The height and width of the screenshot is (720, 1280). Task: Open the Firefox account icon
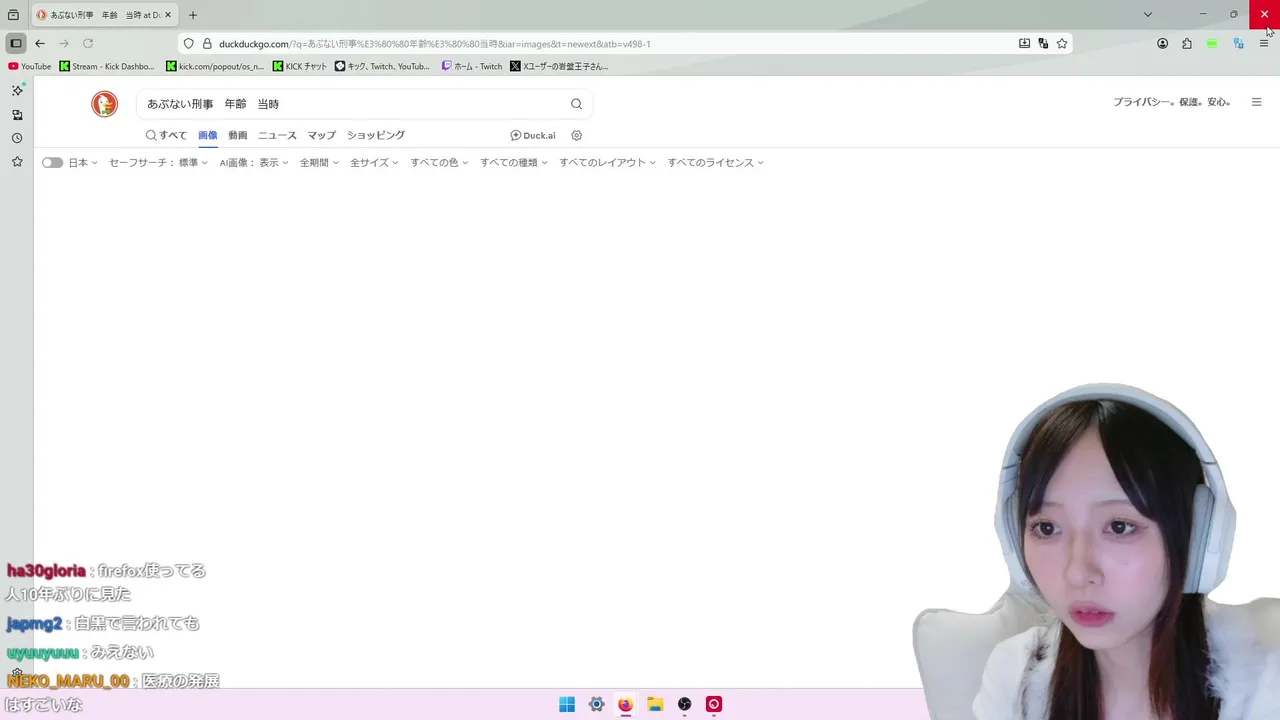click(x=1162, y=44)
